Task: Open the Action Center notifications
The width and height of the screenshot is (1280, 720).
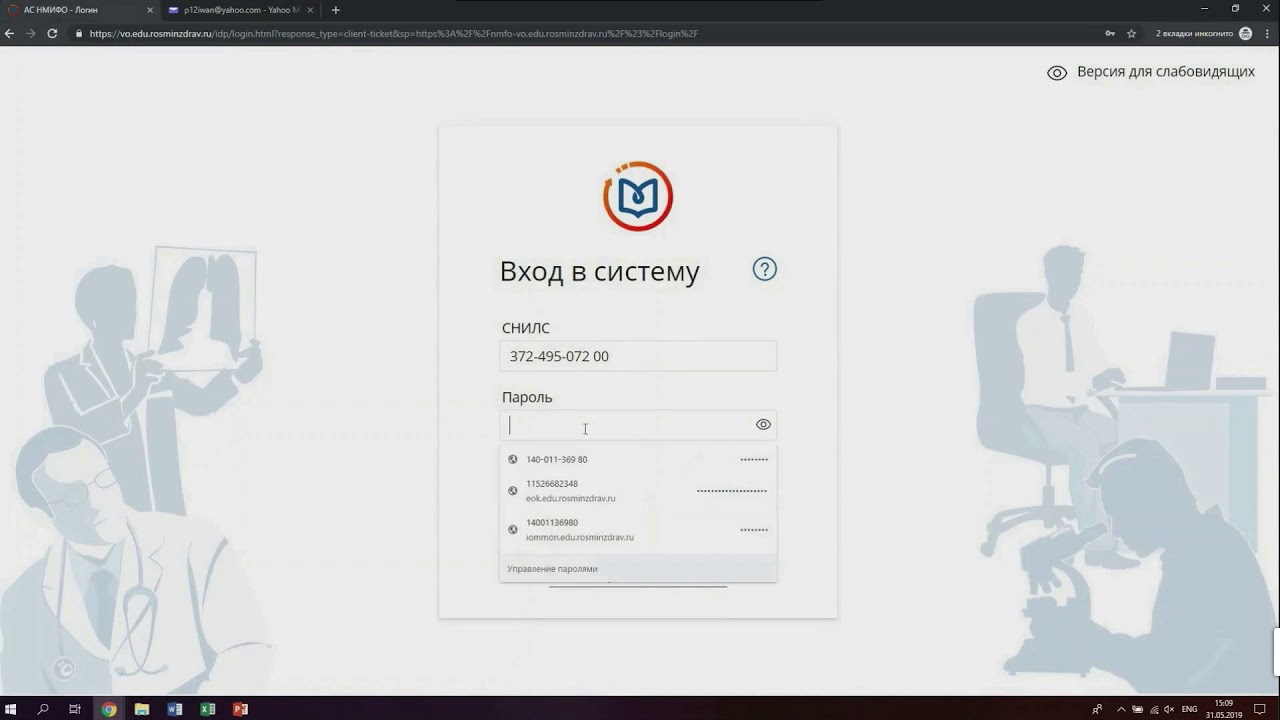Action: pos(1260,709)
